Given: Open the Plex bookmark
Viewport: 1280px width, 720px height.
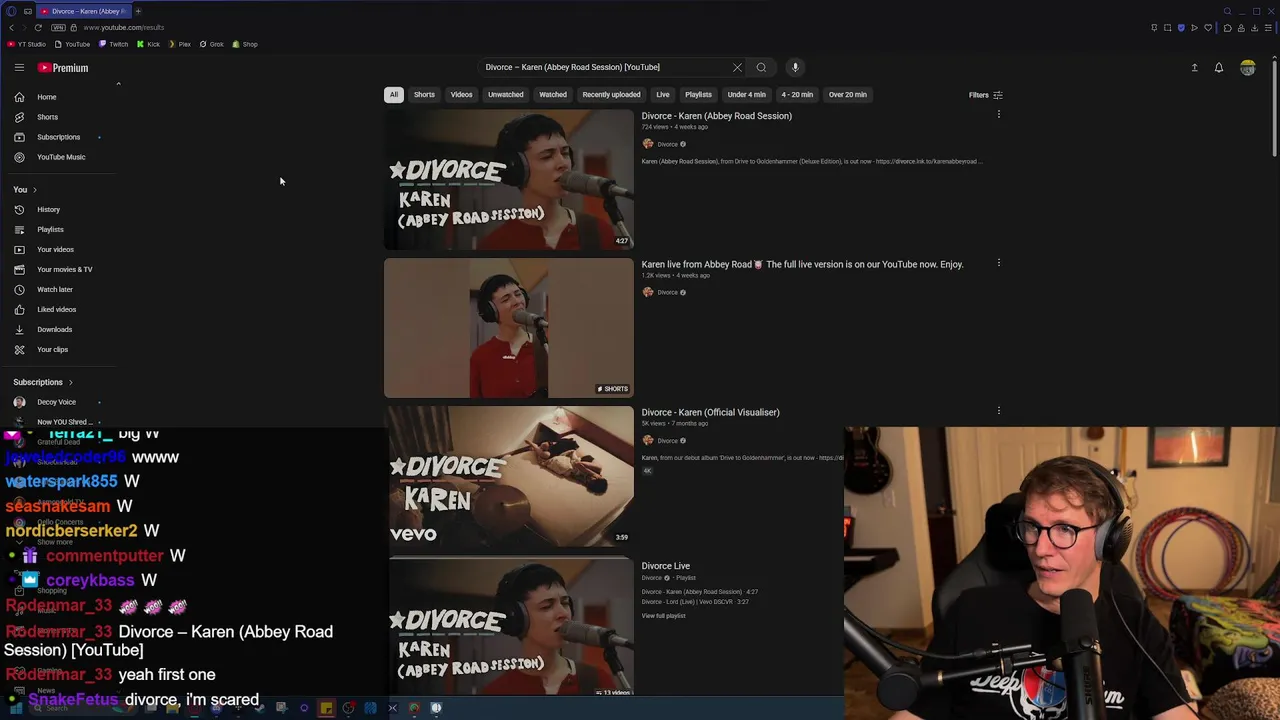Looking at the screenshot, I should point(179,44).
